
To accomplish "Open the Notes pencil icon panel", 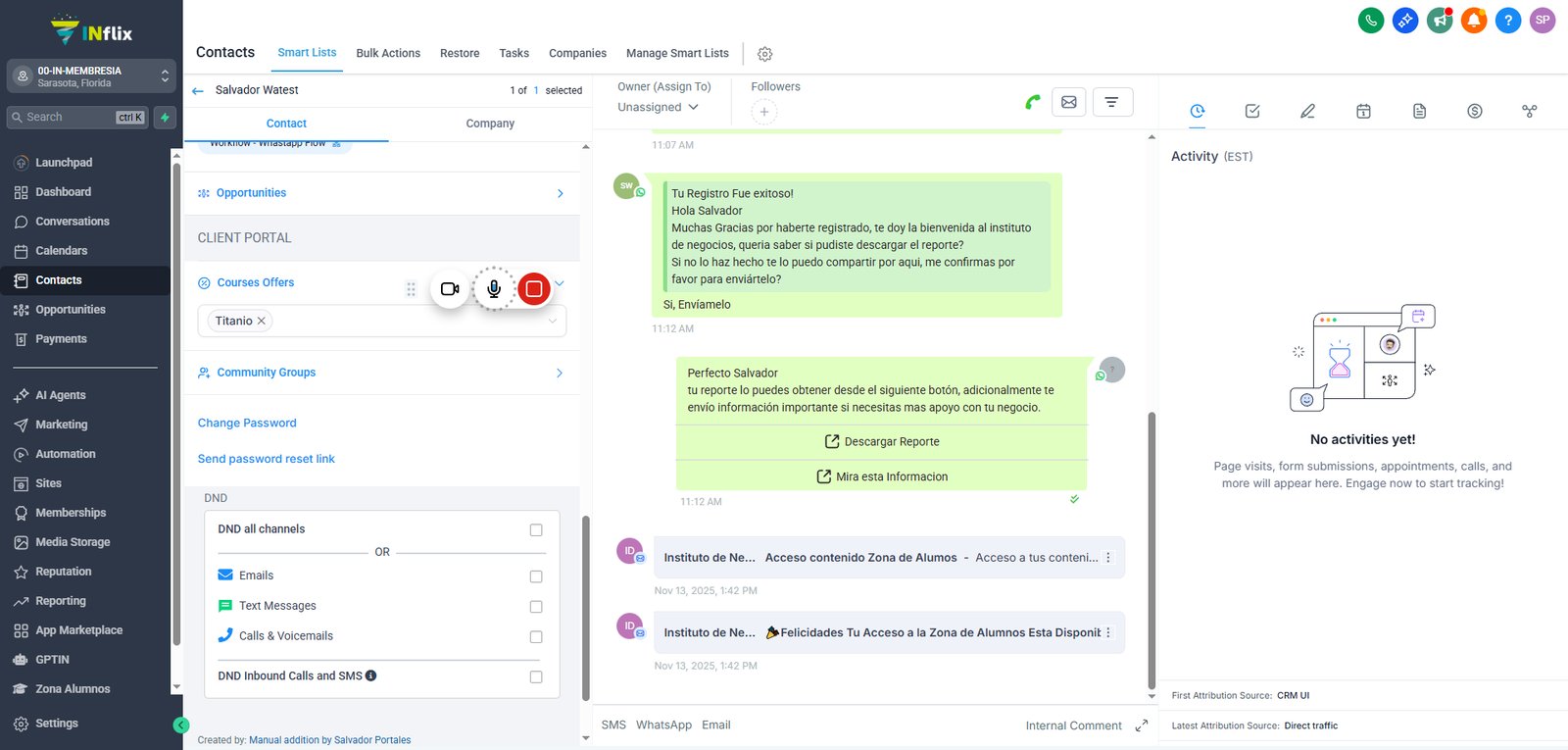I will coord(1307,111).
